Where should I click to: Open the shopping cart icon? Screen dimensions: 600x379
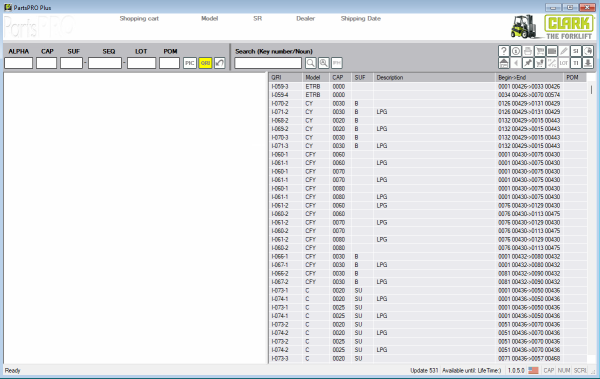point(540,51)
